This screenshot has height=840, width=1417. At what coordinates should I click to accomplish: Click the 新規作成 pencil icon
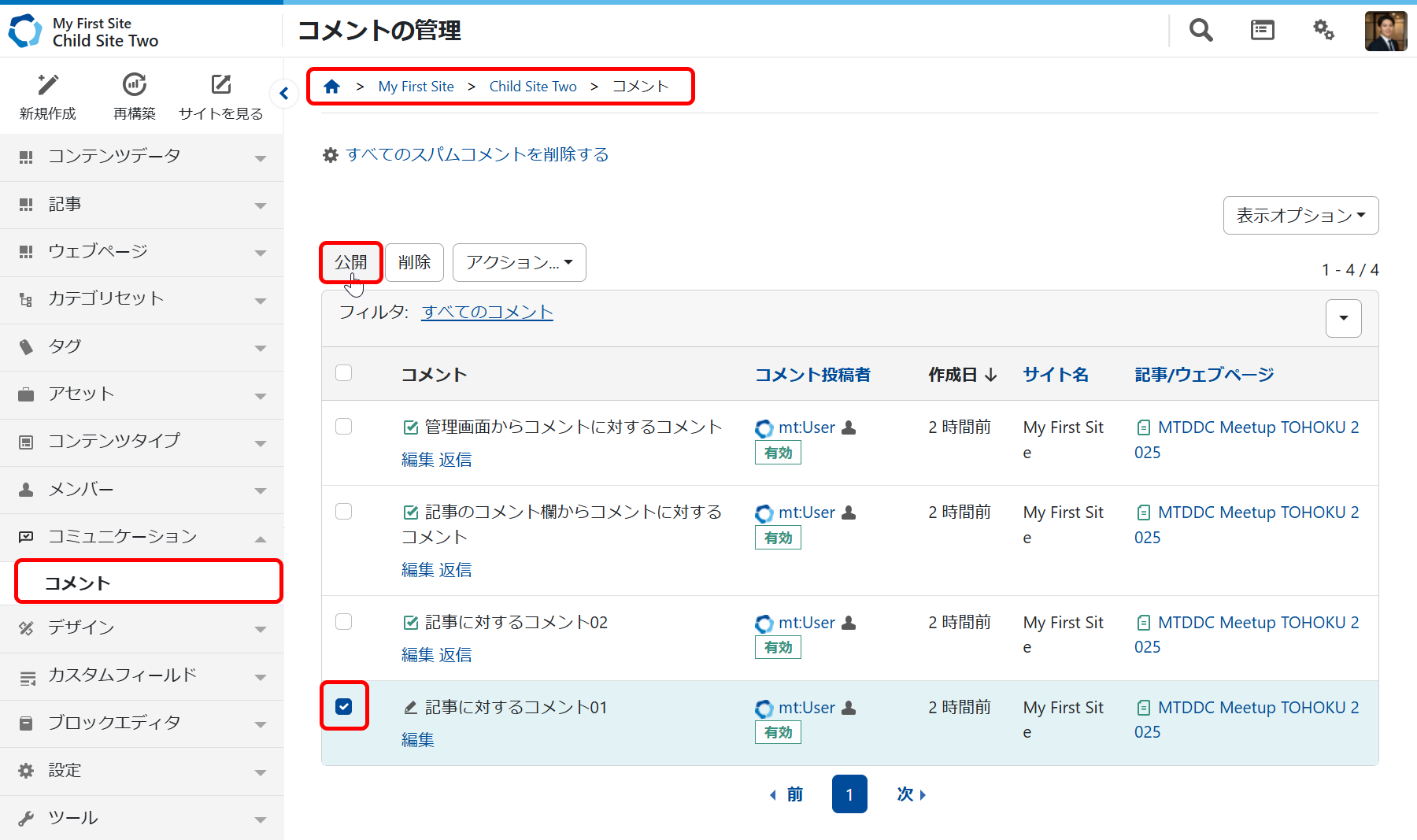point(48,85)
